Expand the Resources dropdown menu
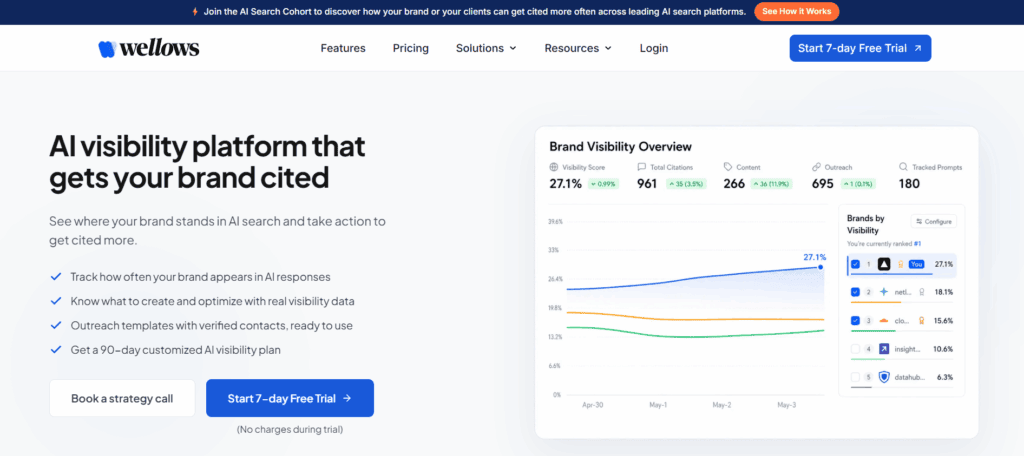 (x=578, y=48)
